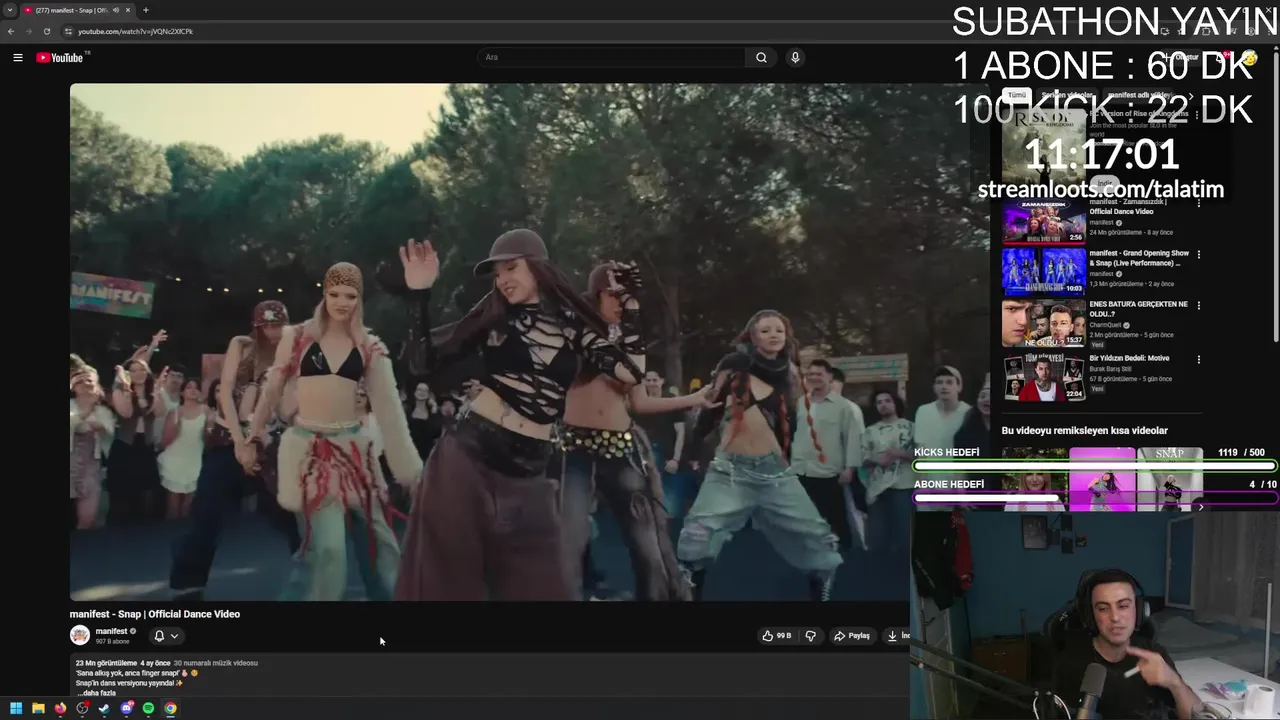Screen dimensions: 1280x720
Task: Open more options for Zamansızdık video
Action: click(1198, 203)
